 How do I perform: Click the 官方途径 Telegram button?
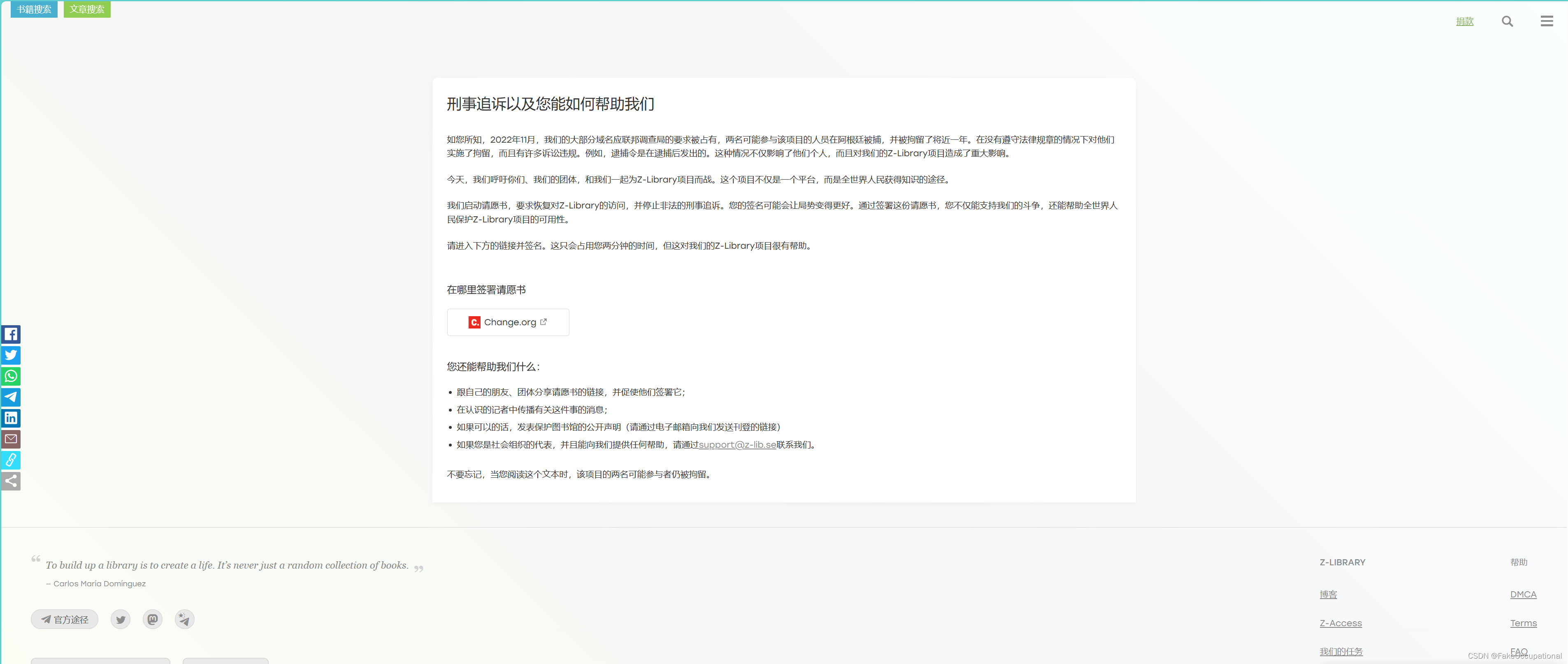click(64, 619)
